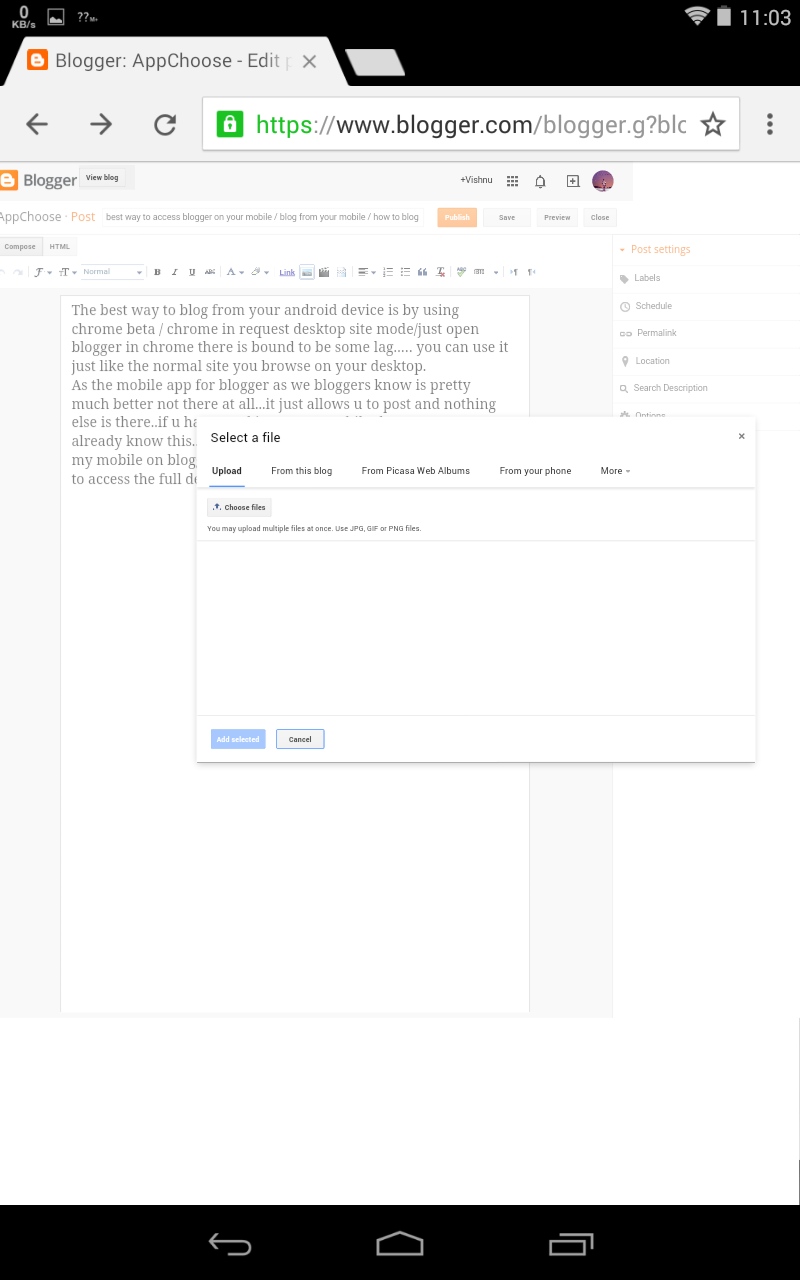Select the From this blog tab
Image resolution: width=800 pixels, height=1280 pixels.
[302, 471]
